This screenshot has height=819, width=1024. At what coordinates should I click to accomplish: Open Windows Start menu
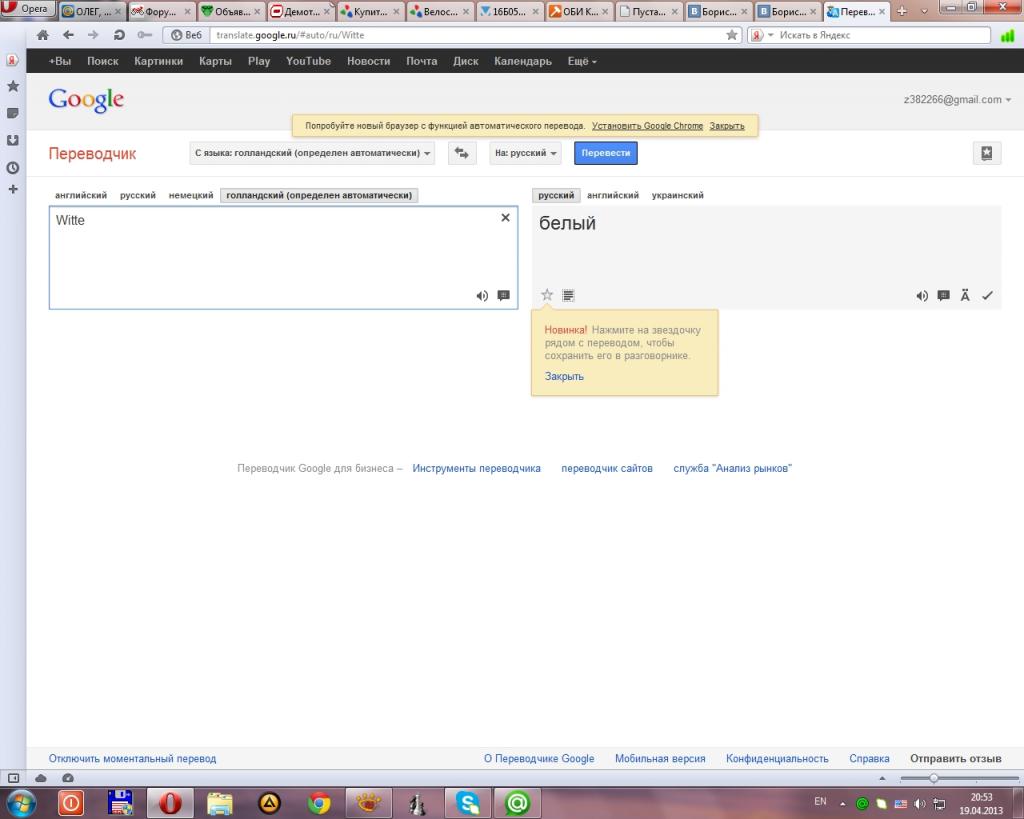coord(21,803)
